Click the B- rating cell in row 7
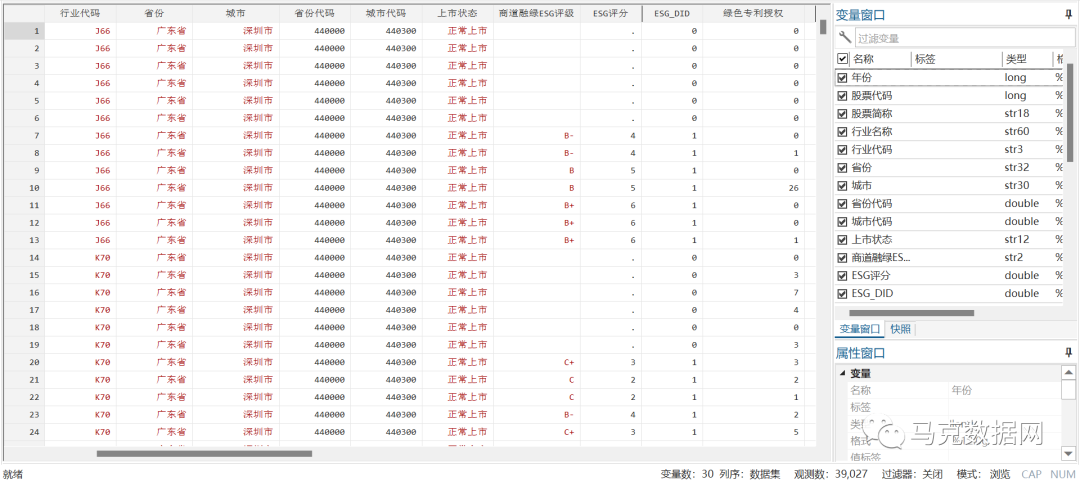 (537, 135)
